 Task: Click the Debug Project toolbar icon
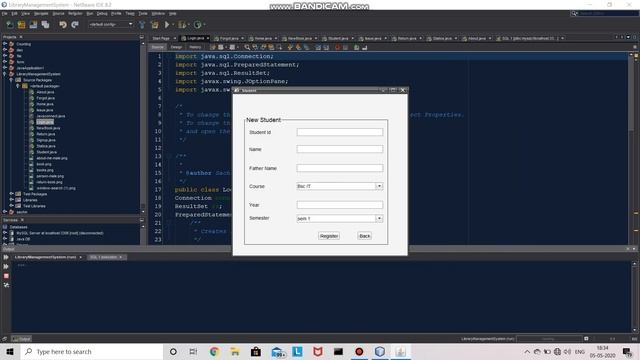(182, 24)
